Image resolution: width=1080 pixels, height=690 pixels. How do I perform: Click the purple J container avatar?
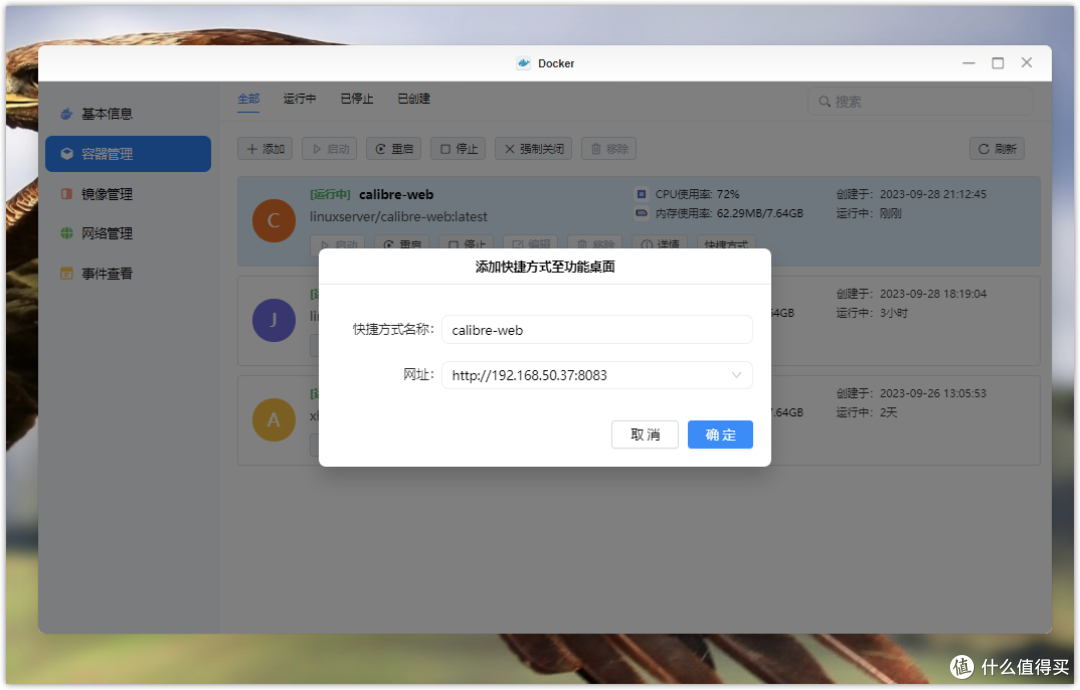point(273,320)
